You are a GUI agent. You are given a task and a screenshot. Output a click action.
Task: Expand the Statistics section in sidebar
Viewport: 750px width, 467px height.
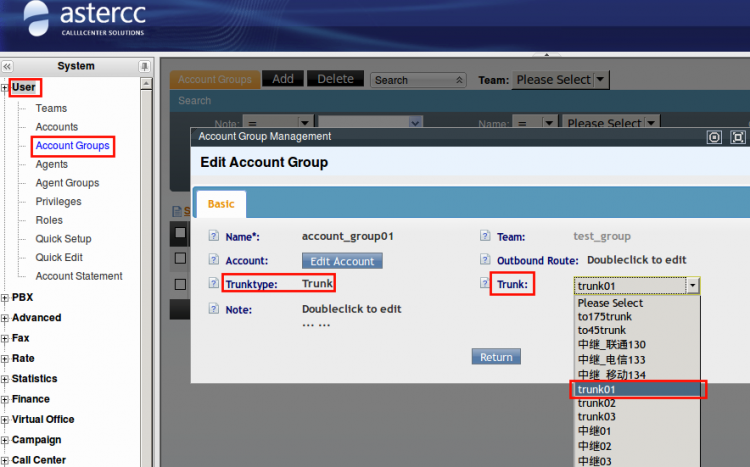click(5, 379)
